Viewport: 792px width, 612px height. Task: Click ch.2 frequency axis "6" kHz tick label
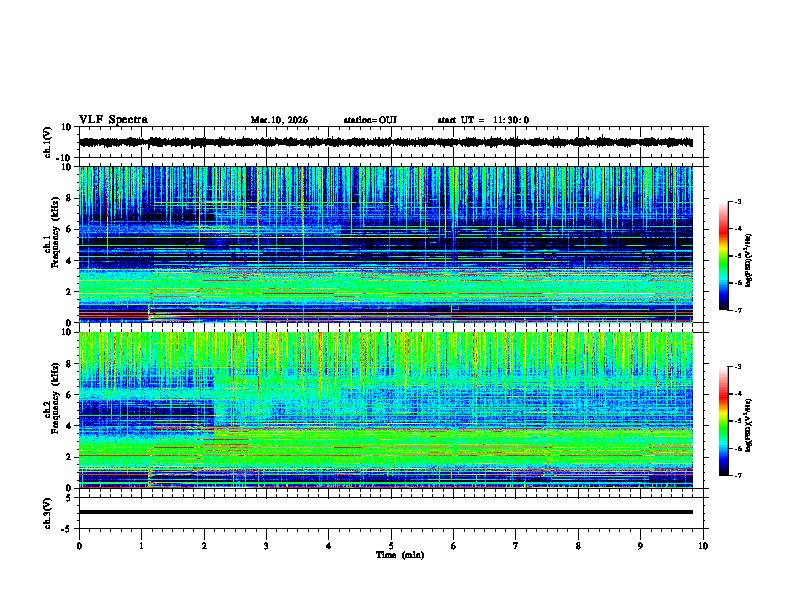coord(70,395)
